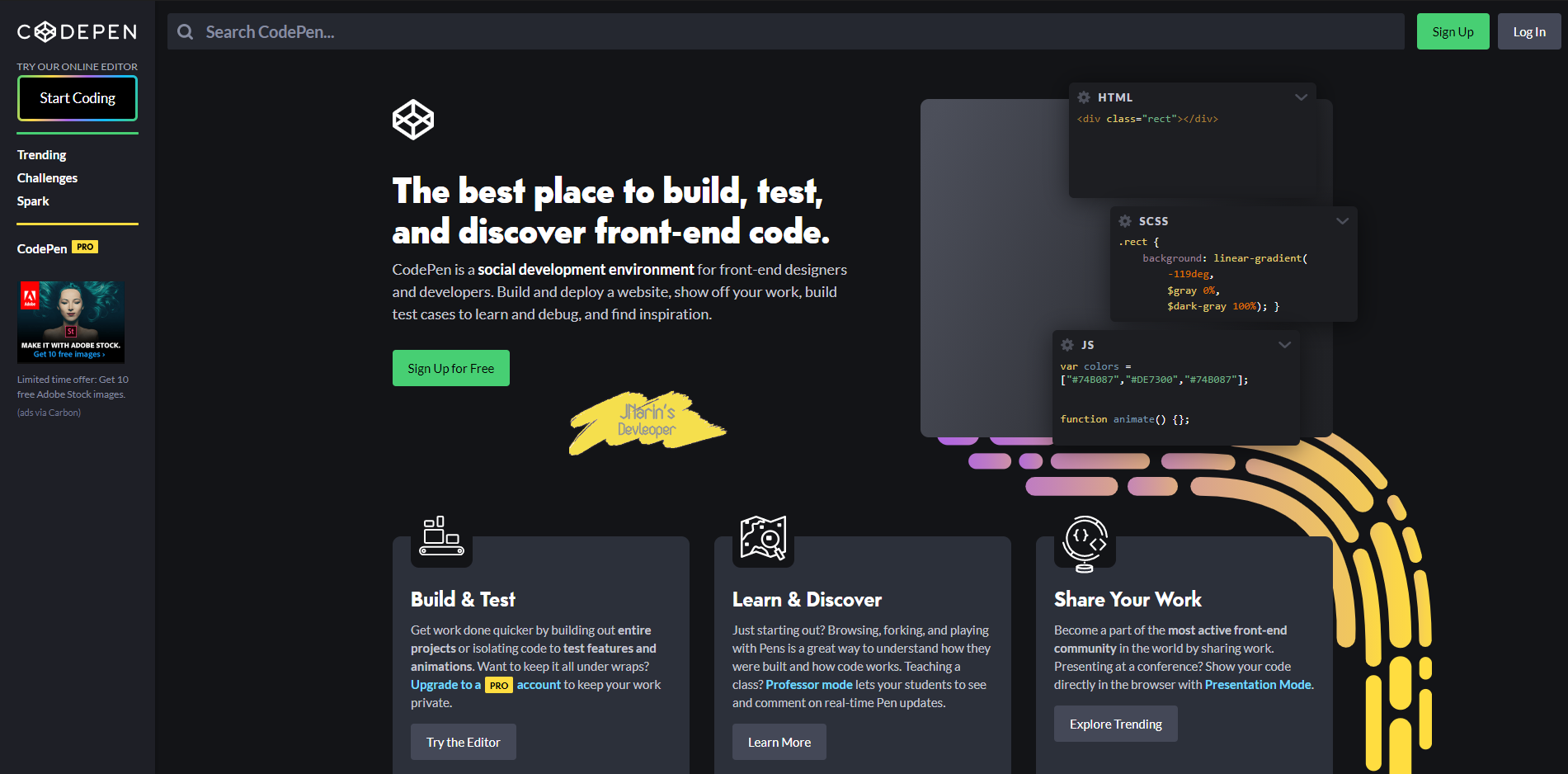Open Trending in the sidebar
This screenshot has height=774, width=1568.
(x=42, y=155)
